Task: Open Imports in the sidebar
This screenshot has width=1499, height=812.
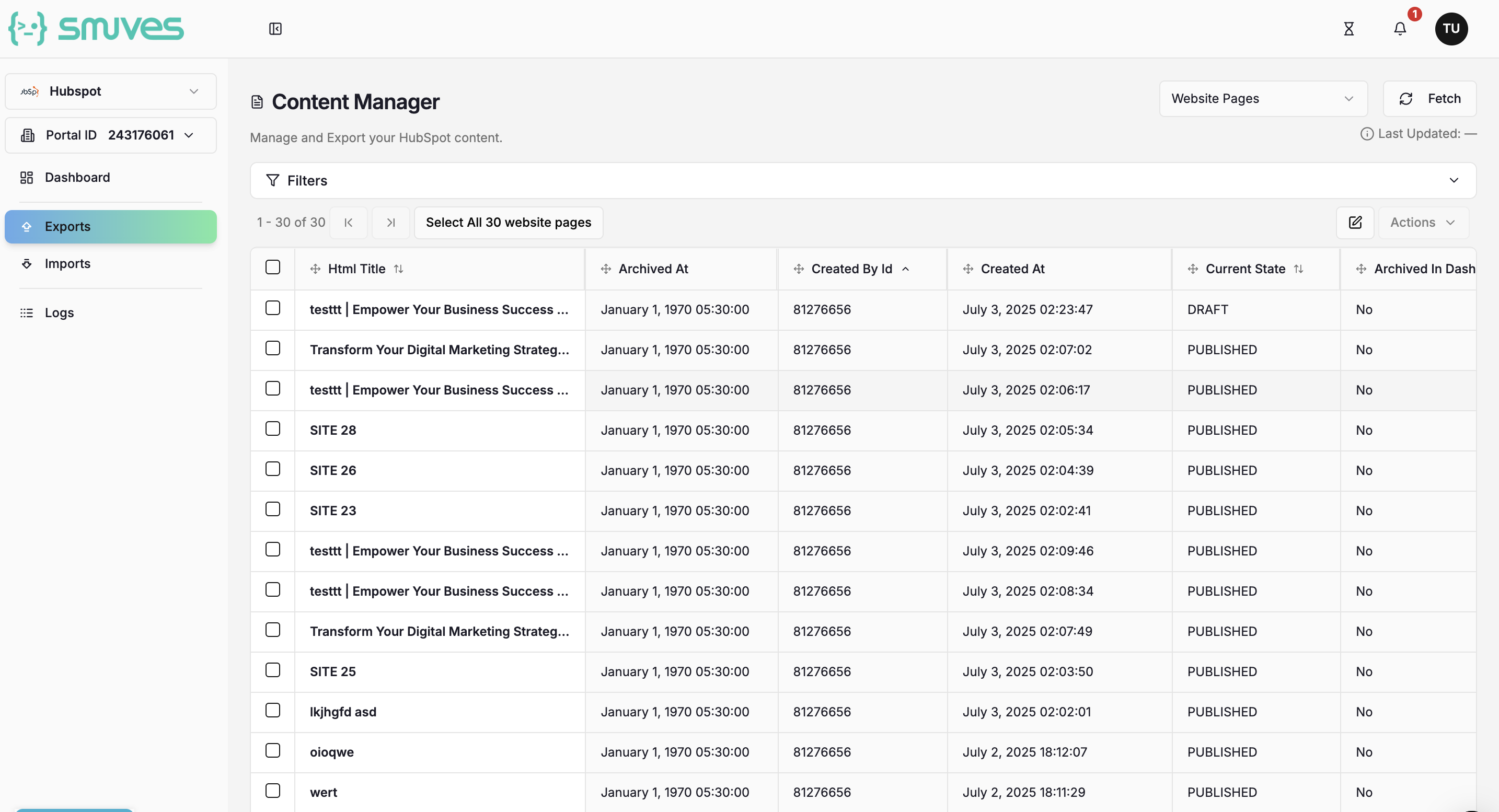Action: click(111, 264)
